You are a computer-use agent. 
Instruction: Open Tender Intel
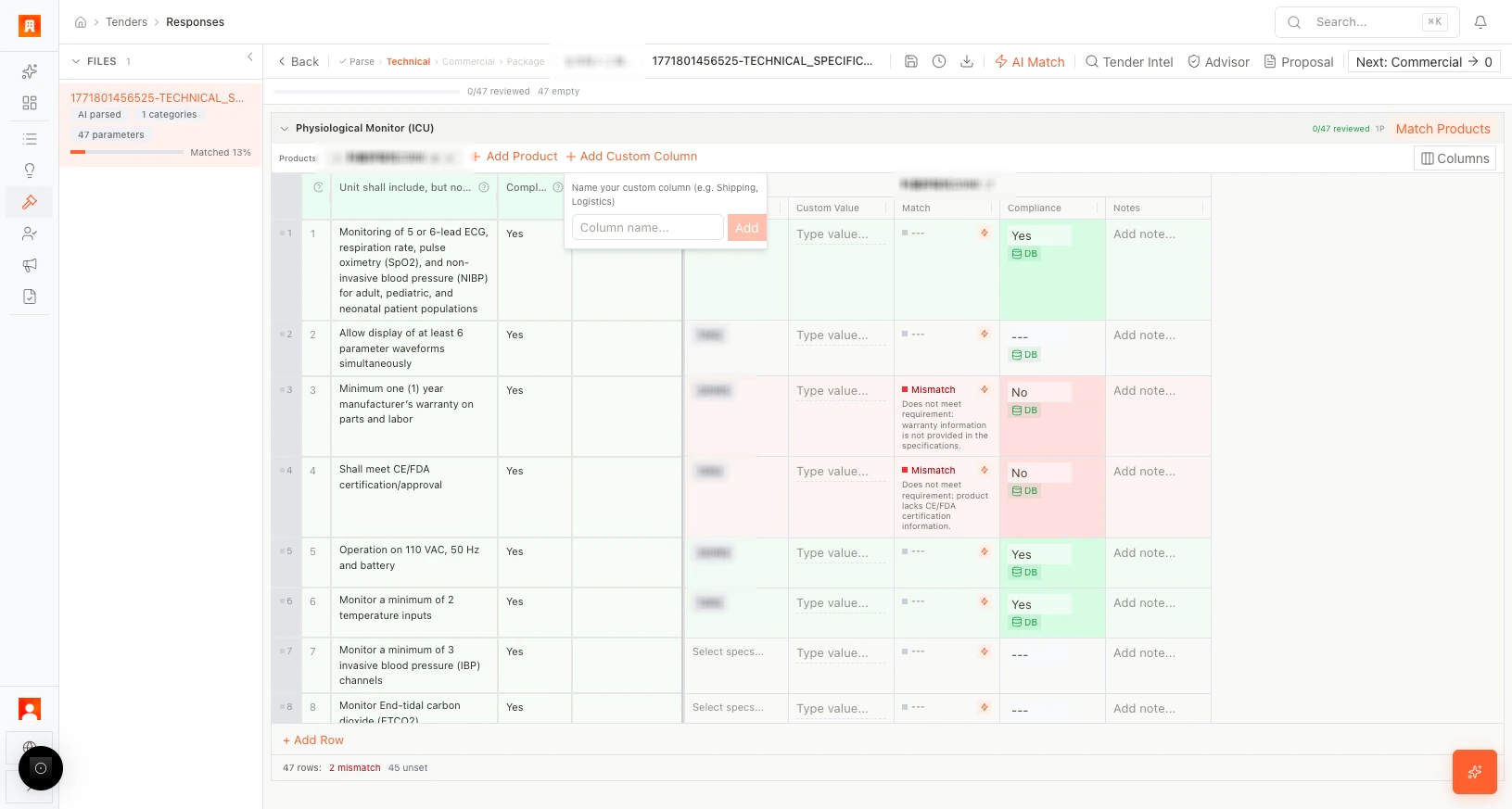(x=1129, y=62)
